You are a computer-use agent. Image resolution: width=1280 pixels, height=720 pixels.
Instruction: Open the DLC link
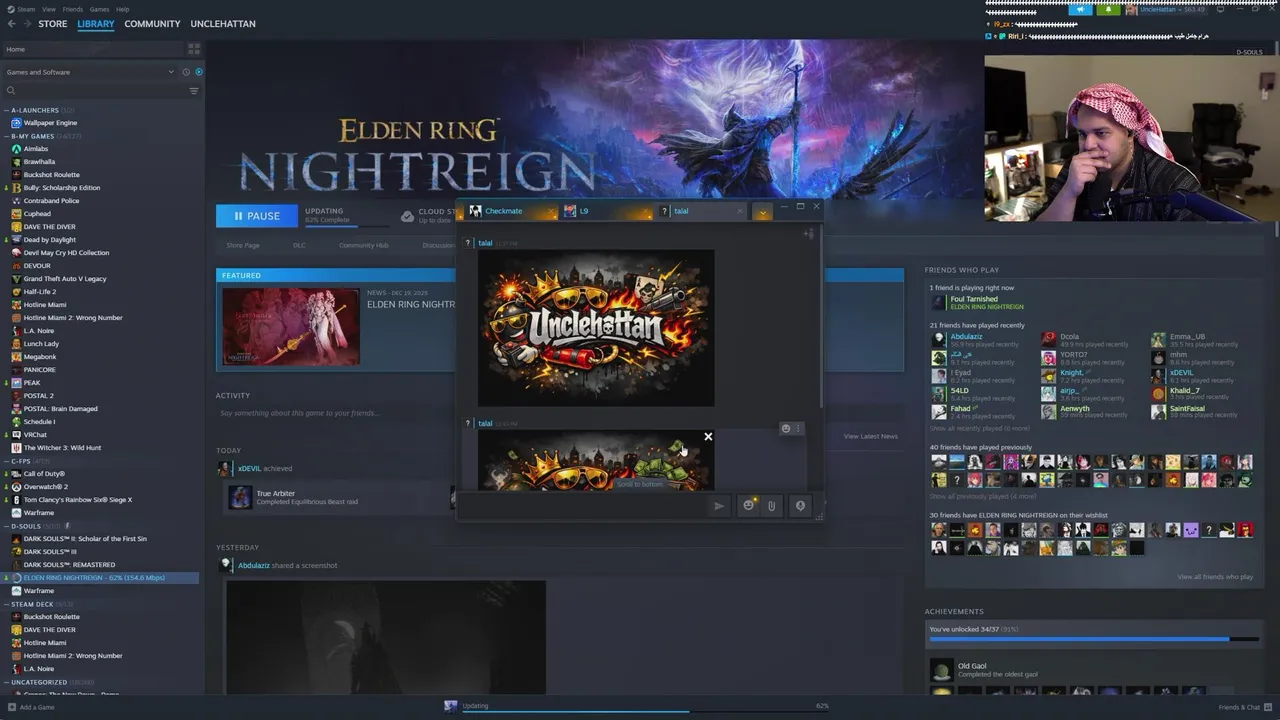(299, 245)
